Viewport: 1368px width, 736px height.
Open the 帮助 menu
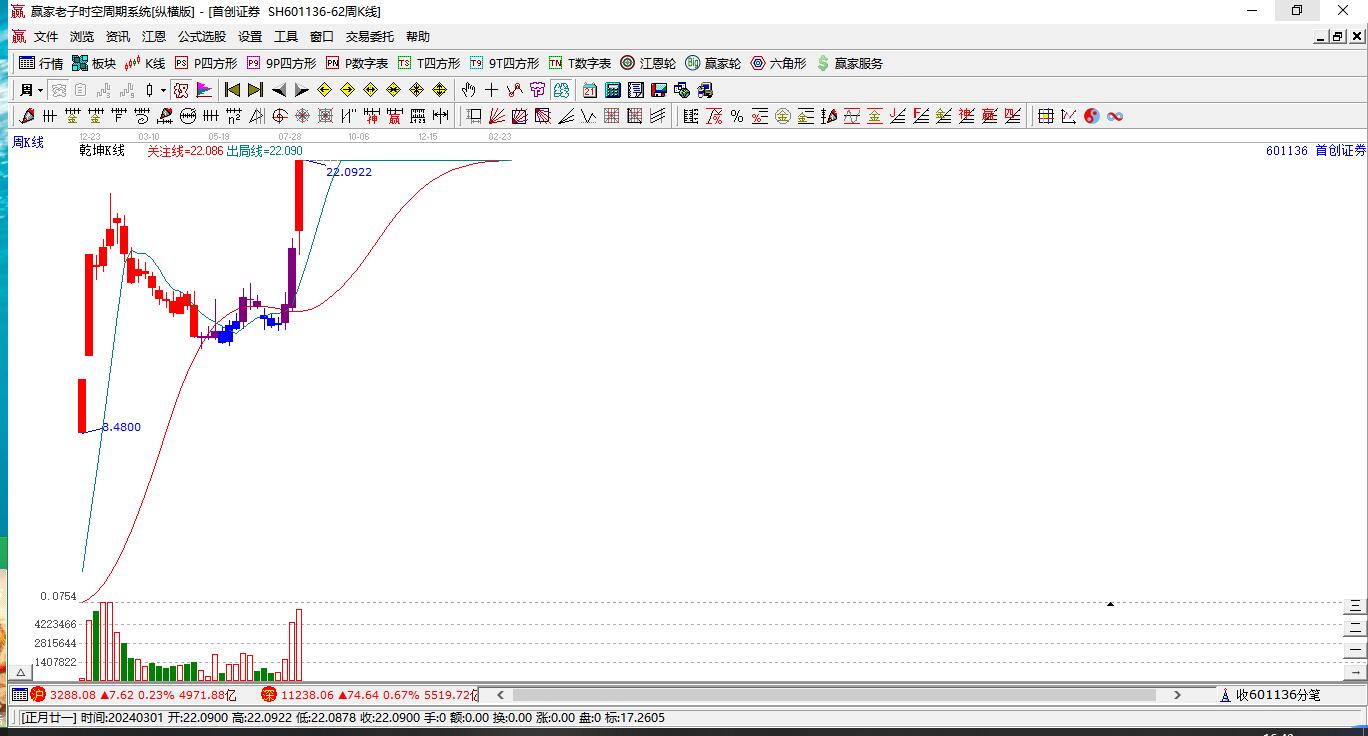pyautogui.click(x=418, y=37)
